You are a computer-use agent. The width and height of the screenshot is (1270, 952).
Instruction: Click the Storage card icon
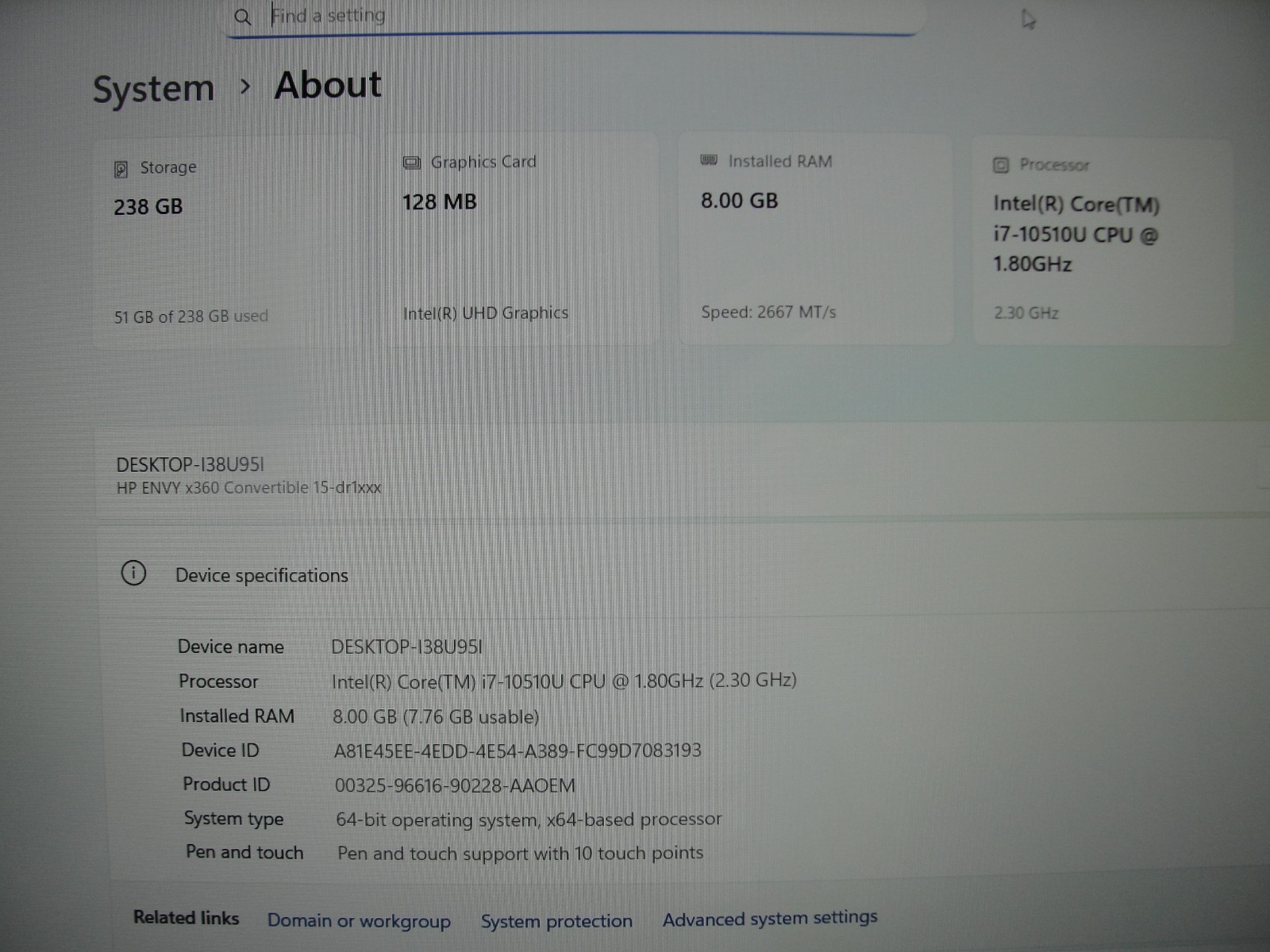(x=121, y=169)
